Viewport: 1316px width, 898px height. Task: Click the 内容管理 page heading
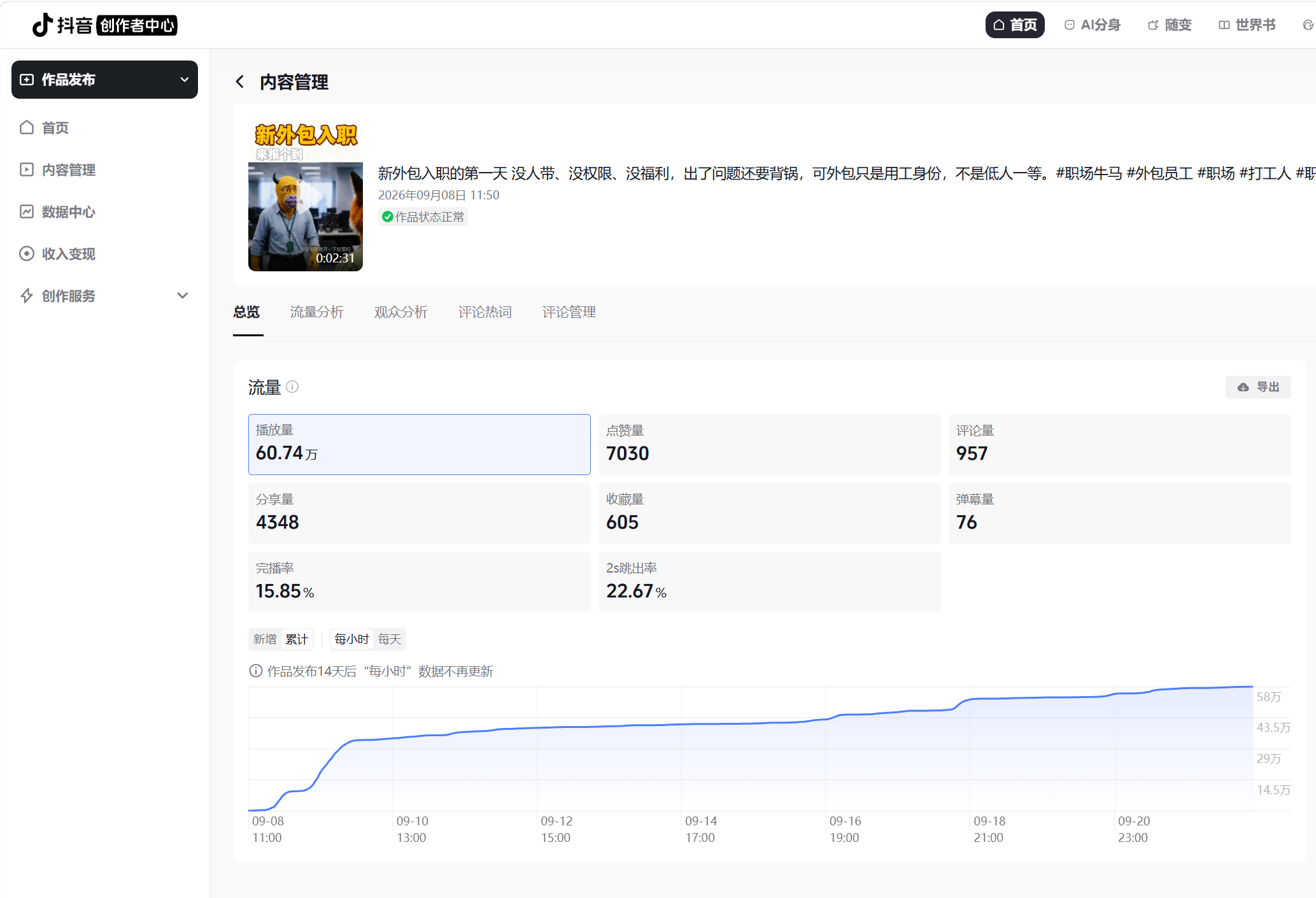click(x=294, y=82)
